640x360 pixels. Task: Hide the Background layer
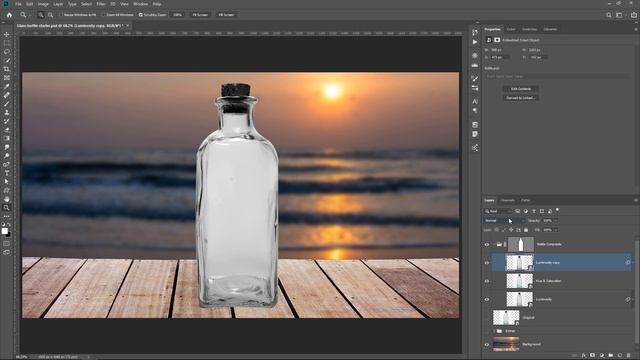click(x=487, y=344)
